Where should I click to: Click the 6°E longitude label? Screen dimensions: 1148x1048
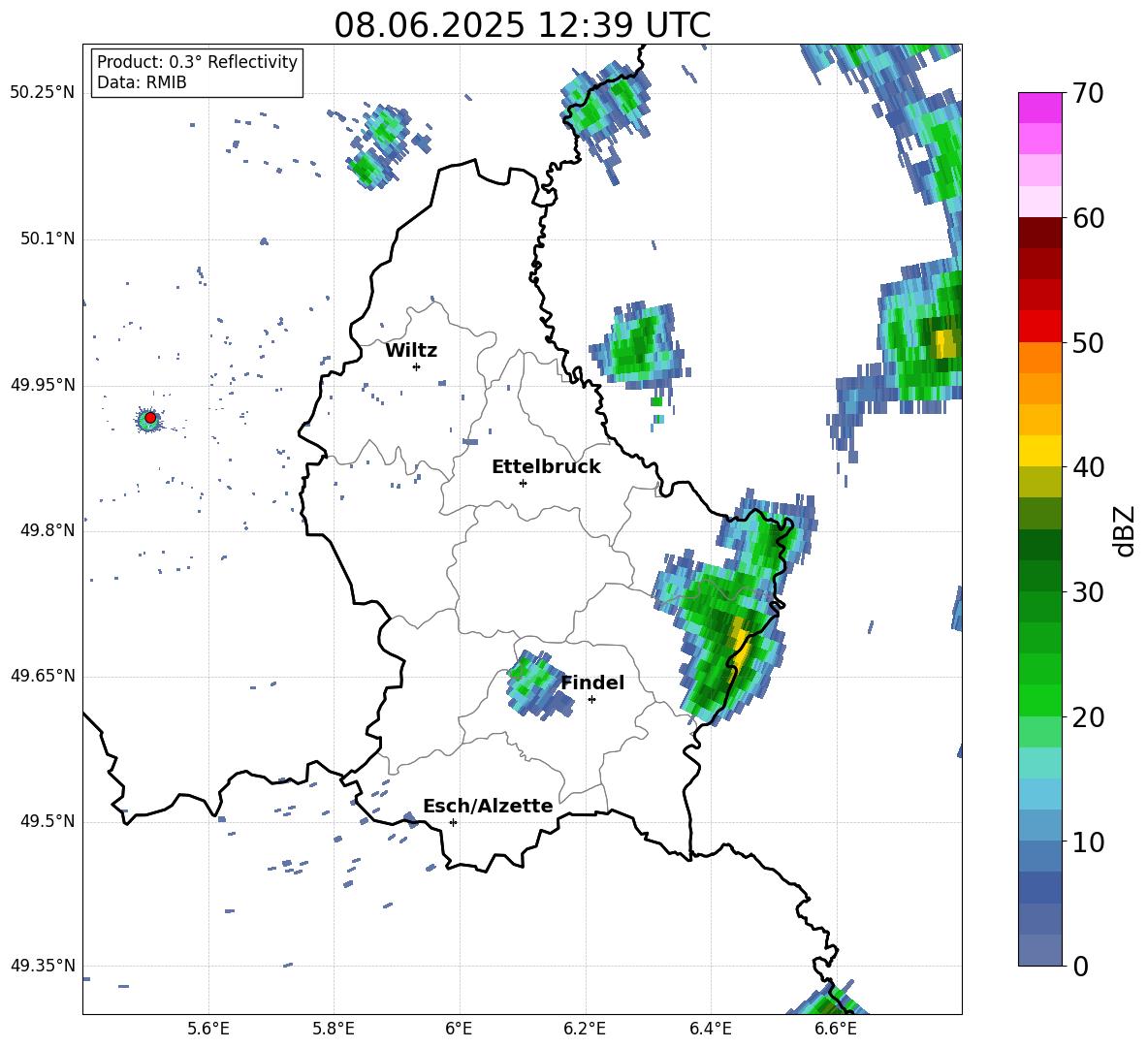[459, 1029]
